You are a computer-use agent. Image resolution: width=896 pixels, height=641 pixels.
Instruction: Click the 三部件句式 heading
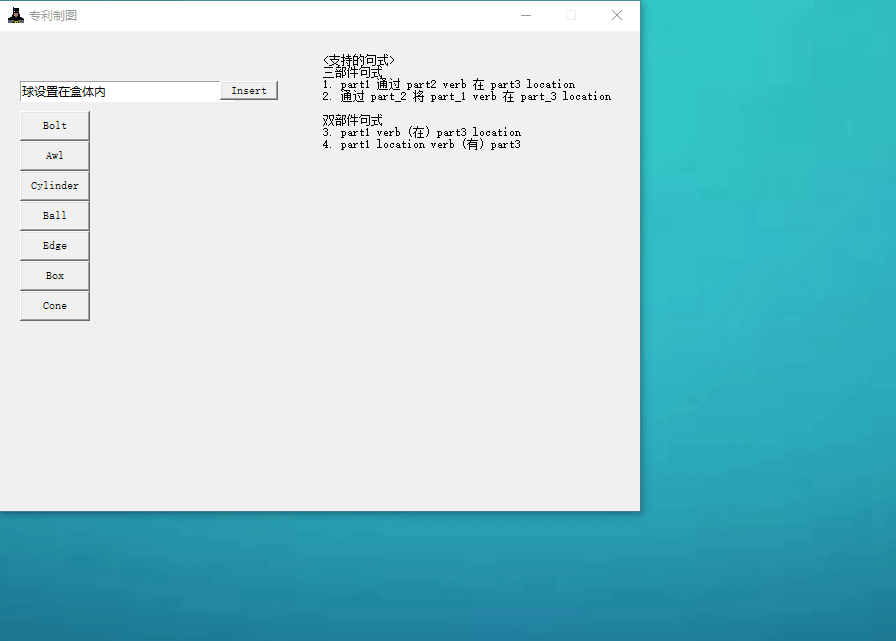point(352,73)
